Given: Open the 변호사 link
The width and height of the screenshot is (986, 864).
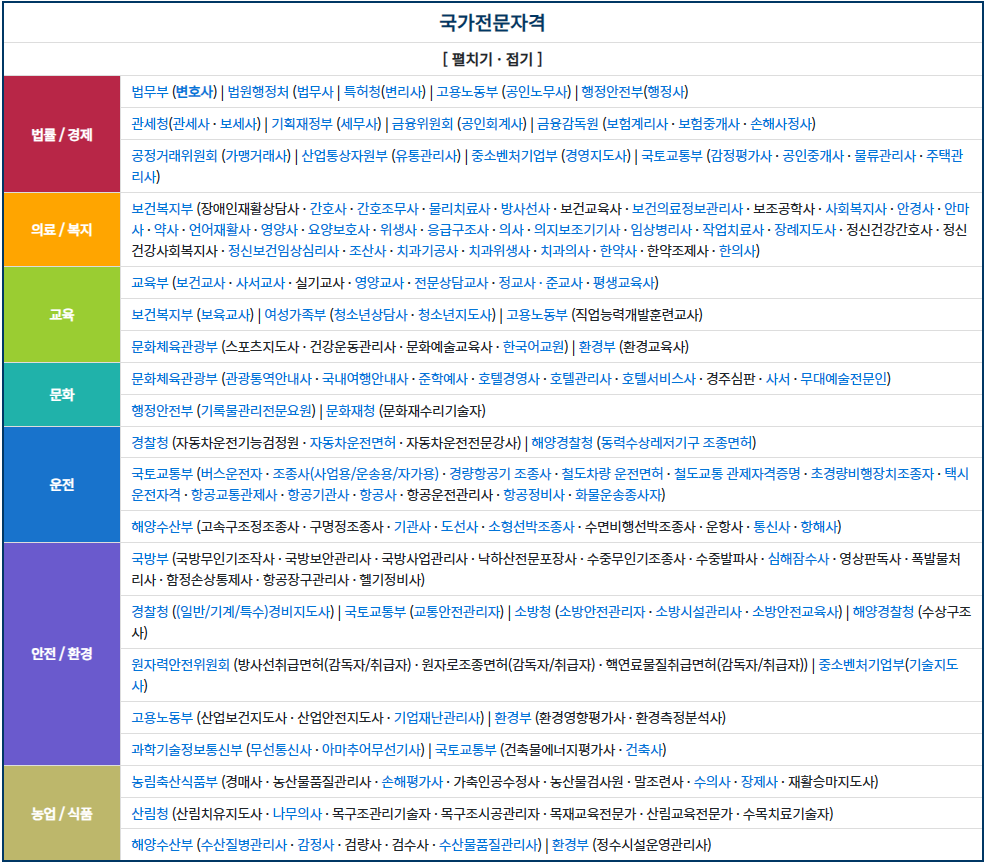Looking at the screenshot, I should [x=196, y=92].
